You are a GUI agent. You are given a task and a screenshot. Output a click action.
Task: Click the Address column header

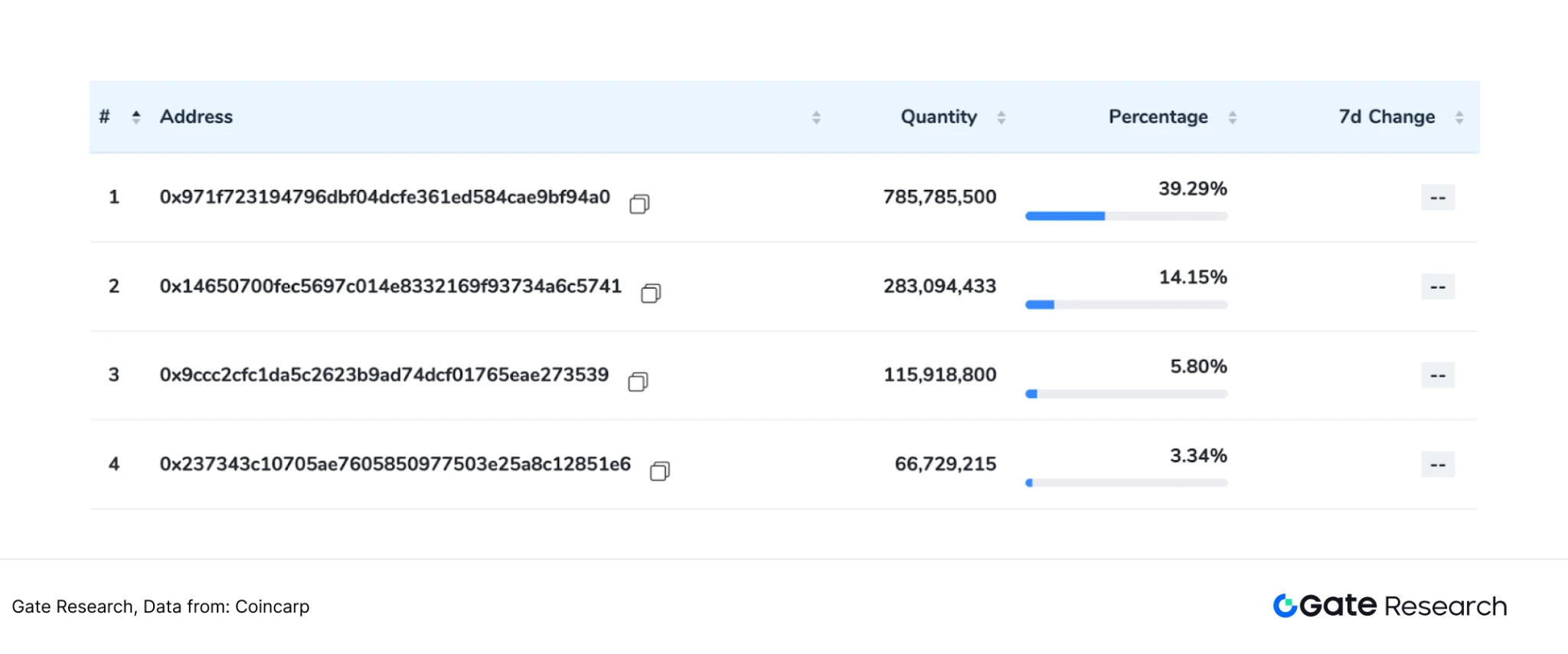(x=196, y=116)
